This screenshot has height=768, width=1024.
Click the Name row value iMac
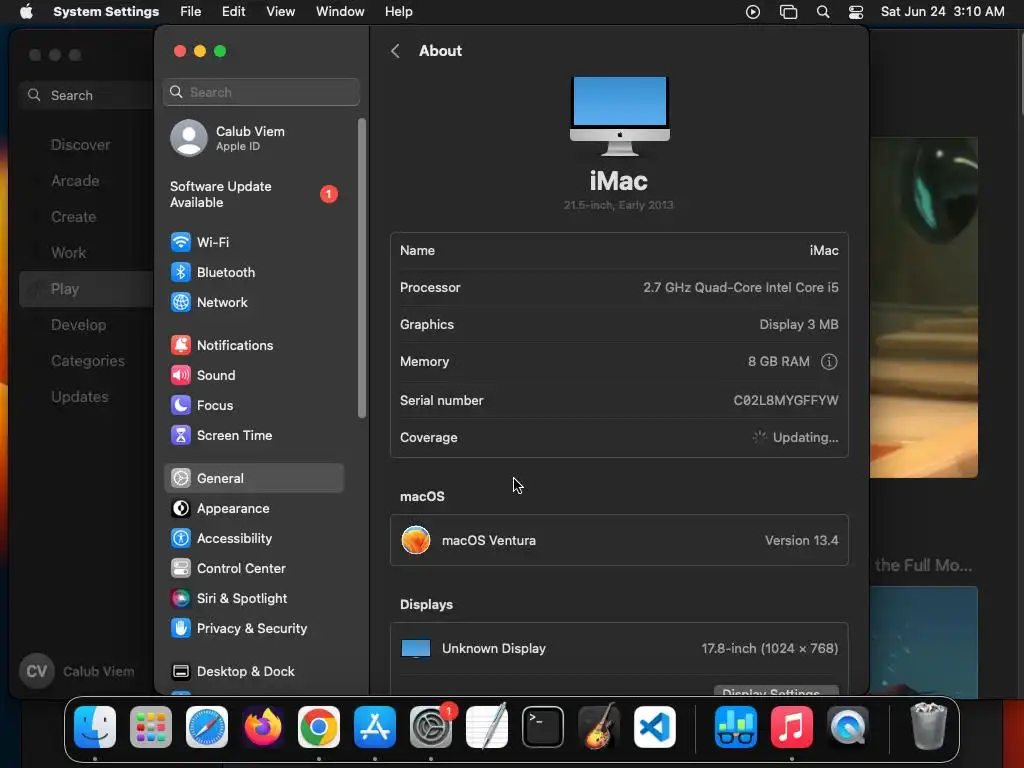click(824, 251)
